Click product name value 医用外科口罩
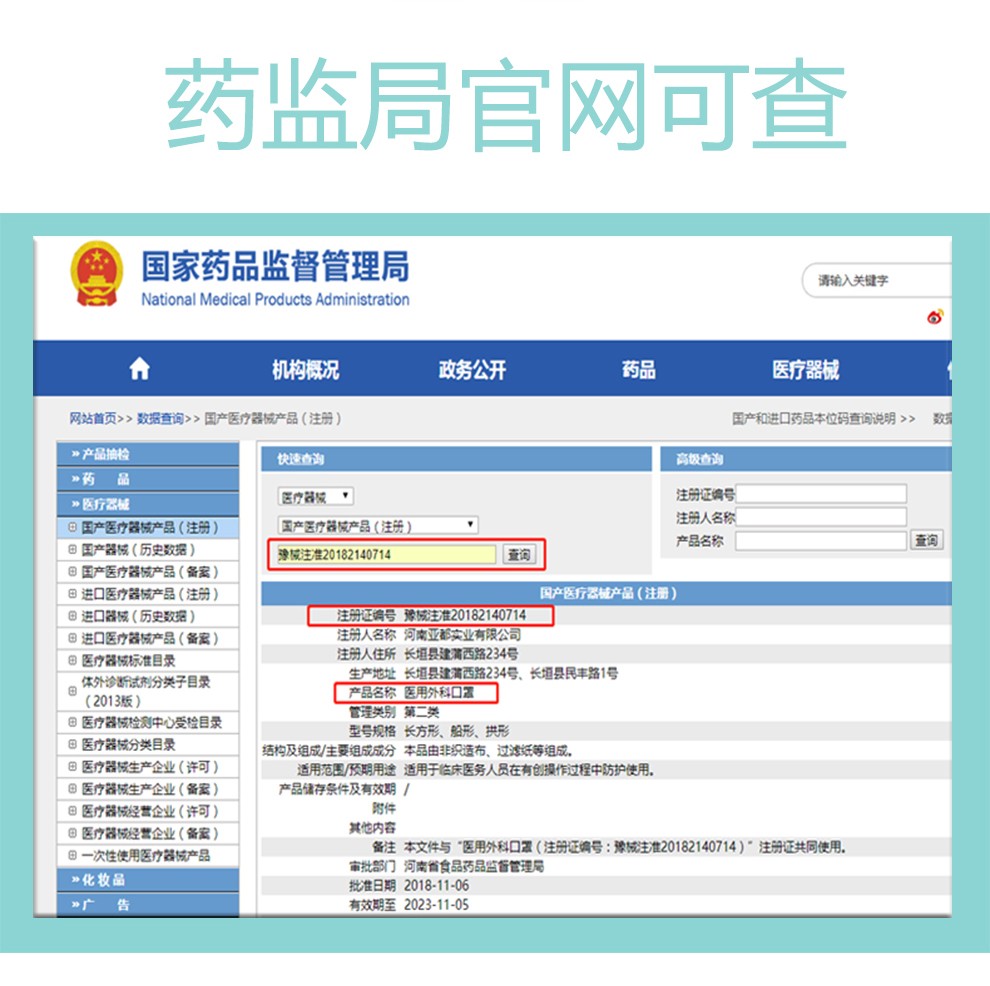The height and width of the screenshot is (986, 990). pos(439,692)
